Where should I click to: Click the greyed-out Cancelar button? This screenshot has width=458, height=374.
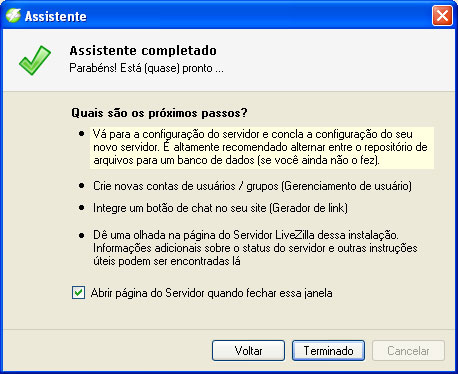click(408, 351)
